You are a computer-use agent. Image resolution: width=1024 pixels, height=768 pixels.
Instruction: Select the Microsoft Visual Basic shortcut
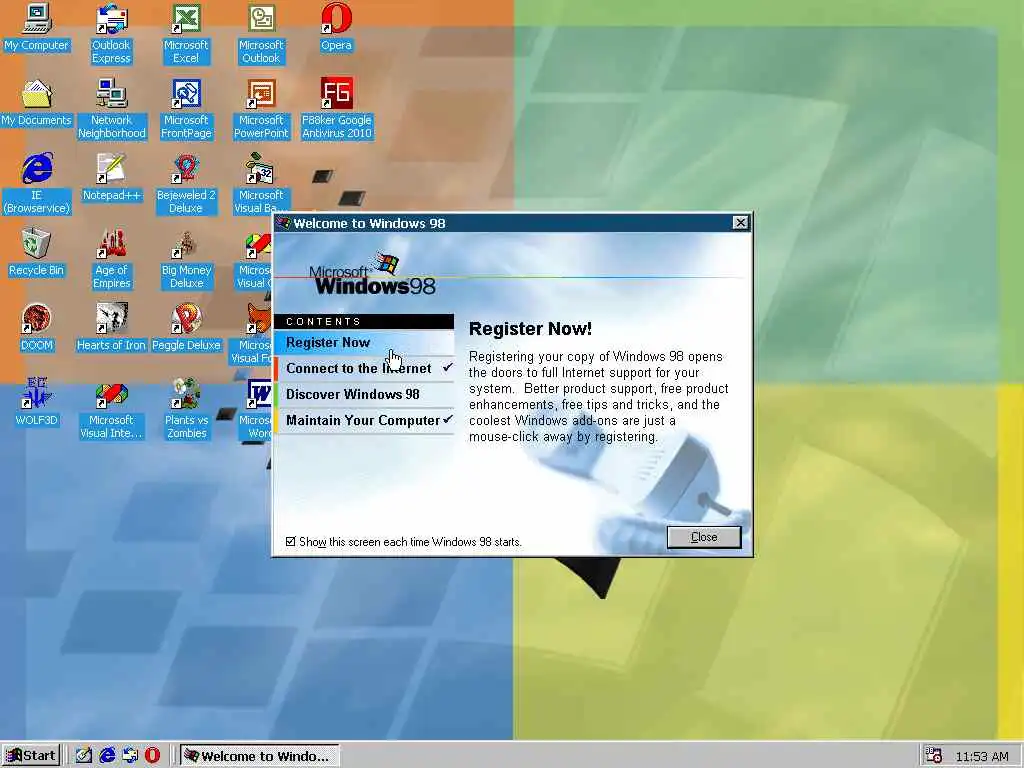pyautogui.click(x=261, y=184)
